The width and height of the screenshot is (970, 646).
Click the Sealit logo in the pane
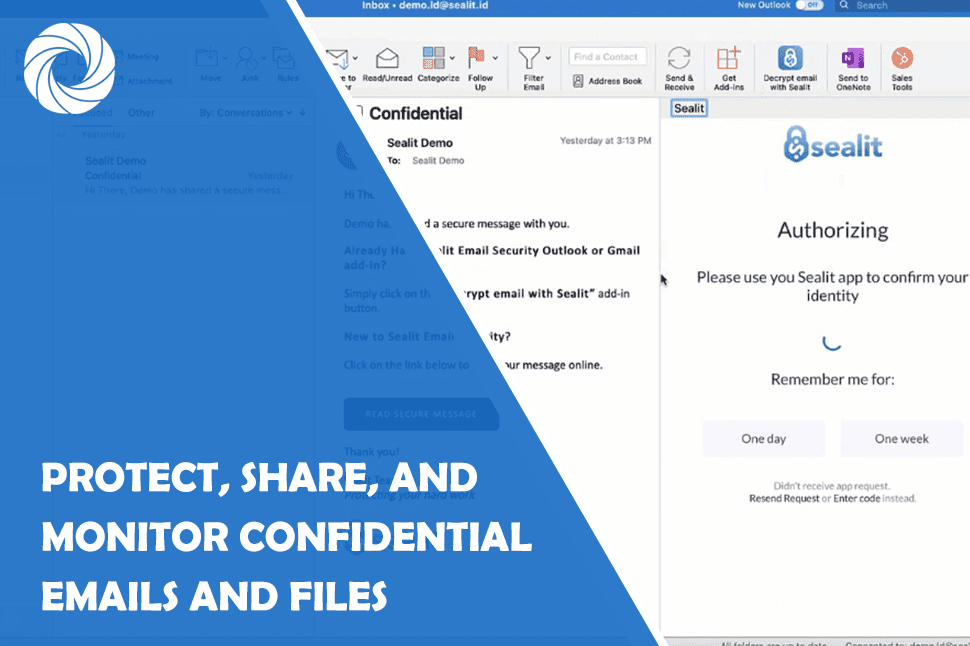833,145
